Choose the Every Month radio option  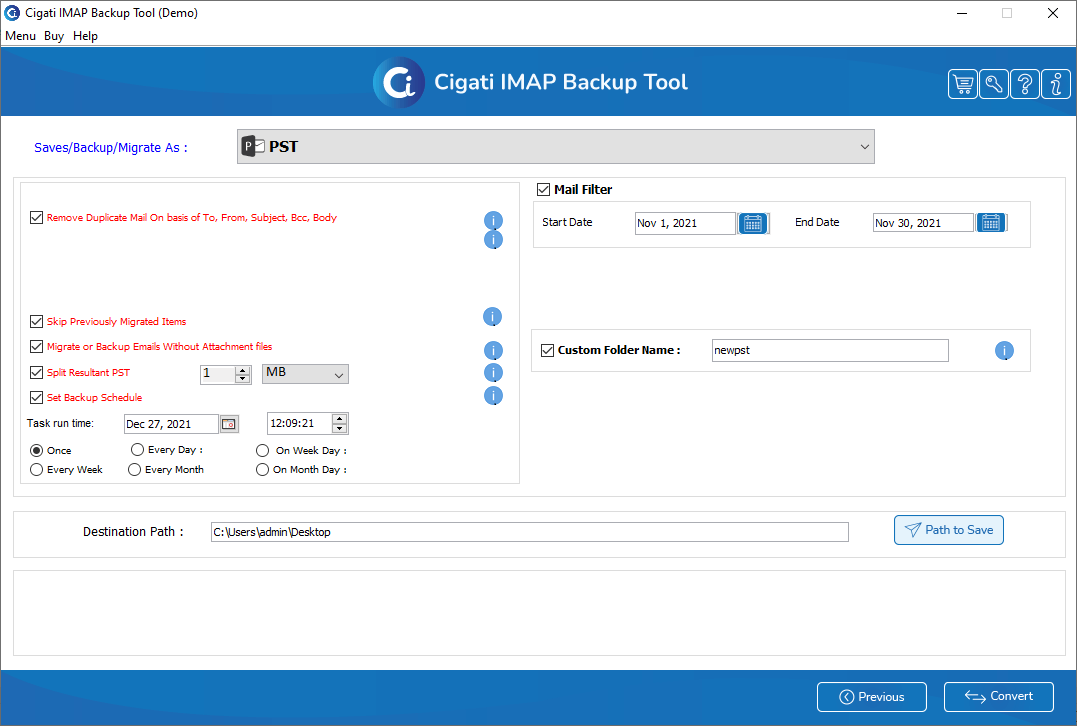coord(135,470)
